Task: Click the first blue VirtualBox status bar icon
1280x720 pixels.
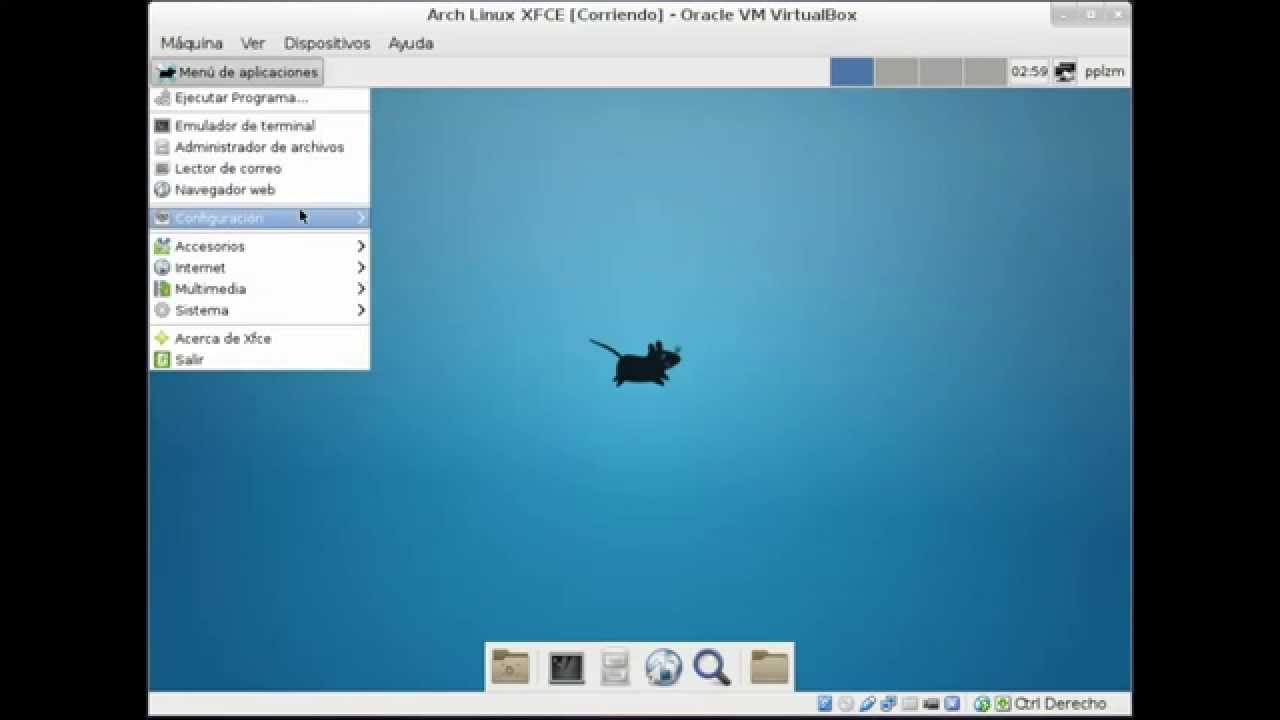Action: [825, 704]
